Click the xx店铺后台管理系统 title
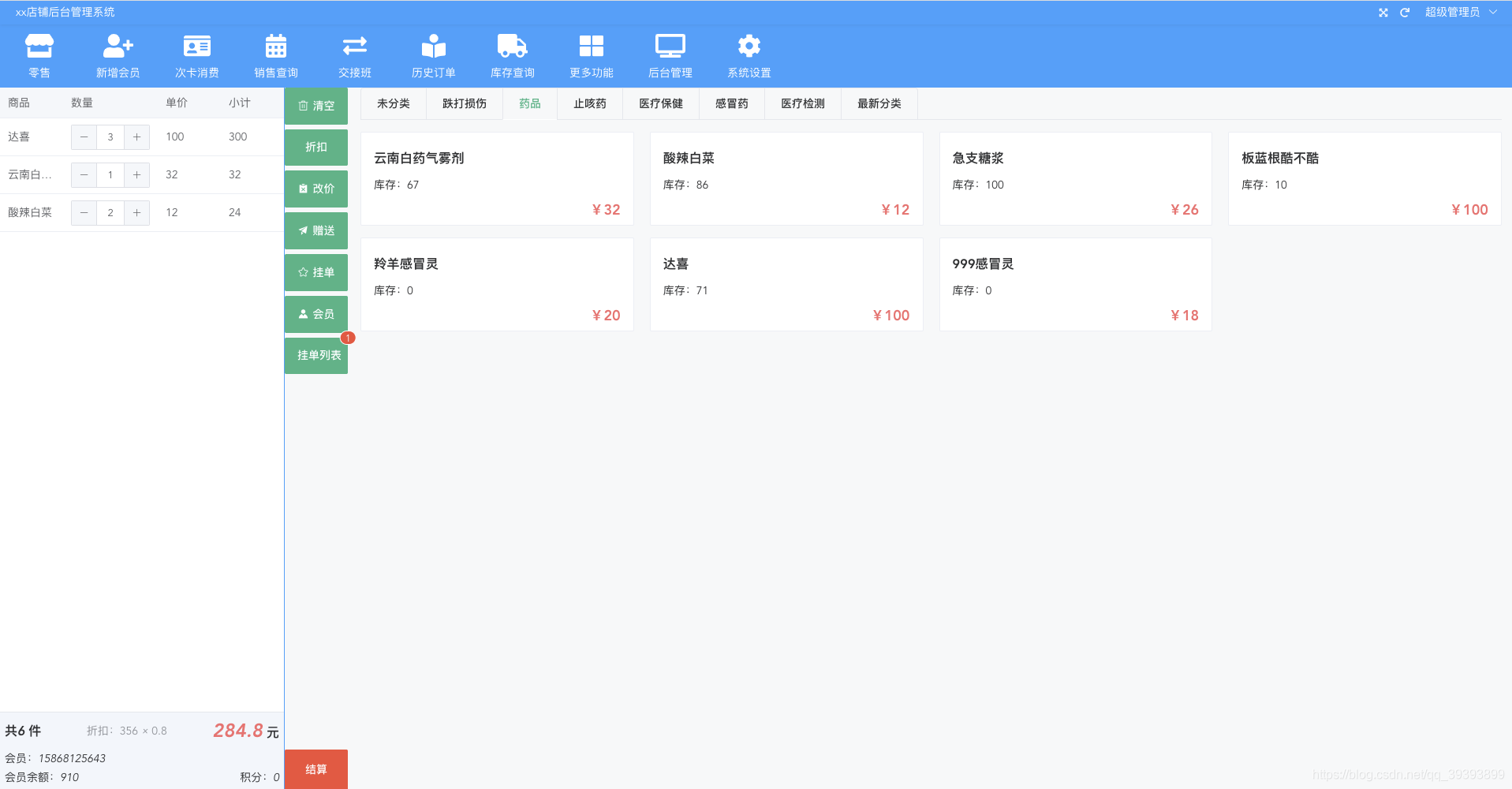This screenshot has height=789, width=1512. coord(65,12)
